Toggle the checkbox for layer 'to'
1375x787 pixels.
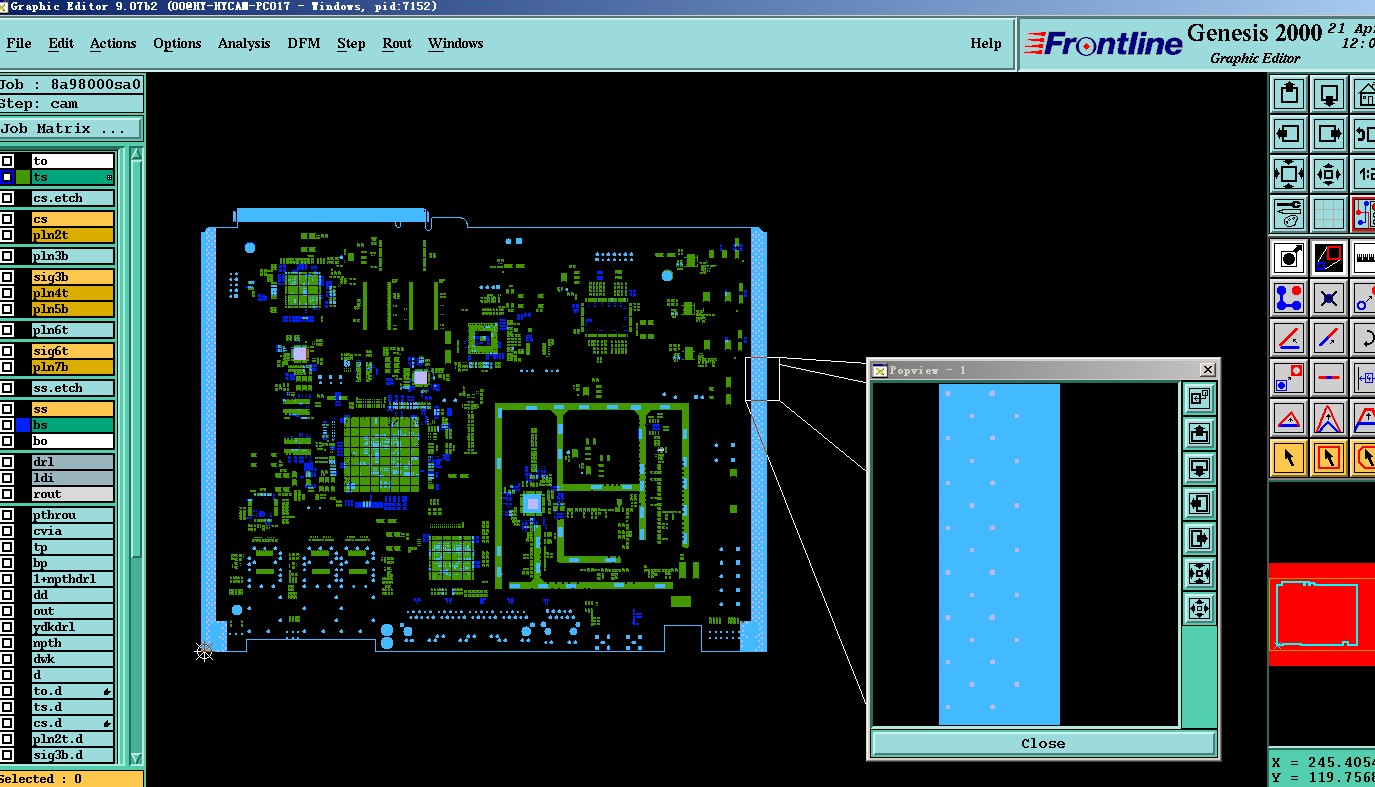pos(7,161)
